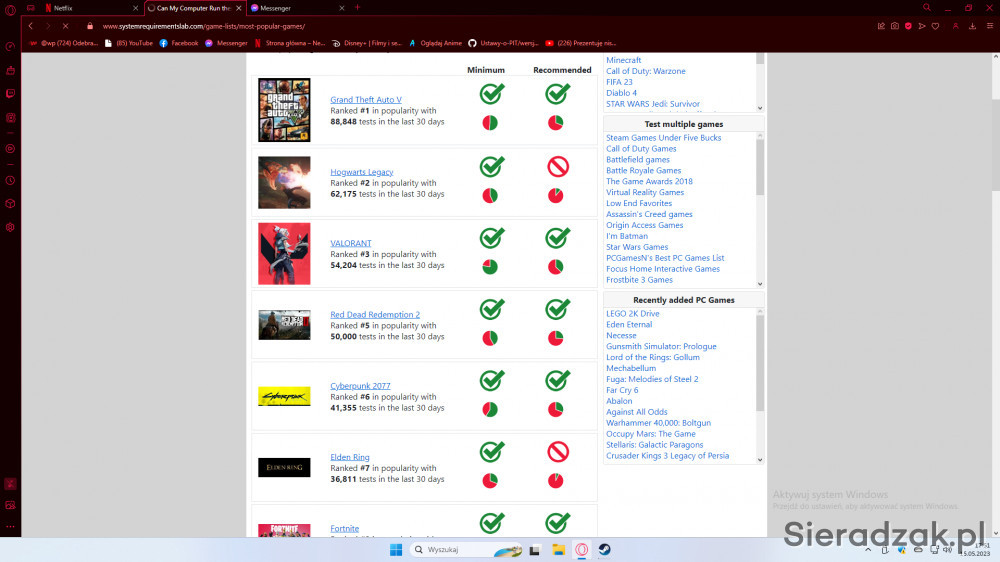The height and width of the screenshot is (562, 1000).
Task: Open the Easy Setup menu icon
Action: pyautogui.click(x=990, y=26)
